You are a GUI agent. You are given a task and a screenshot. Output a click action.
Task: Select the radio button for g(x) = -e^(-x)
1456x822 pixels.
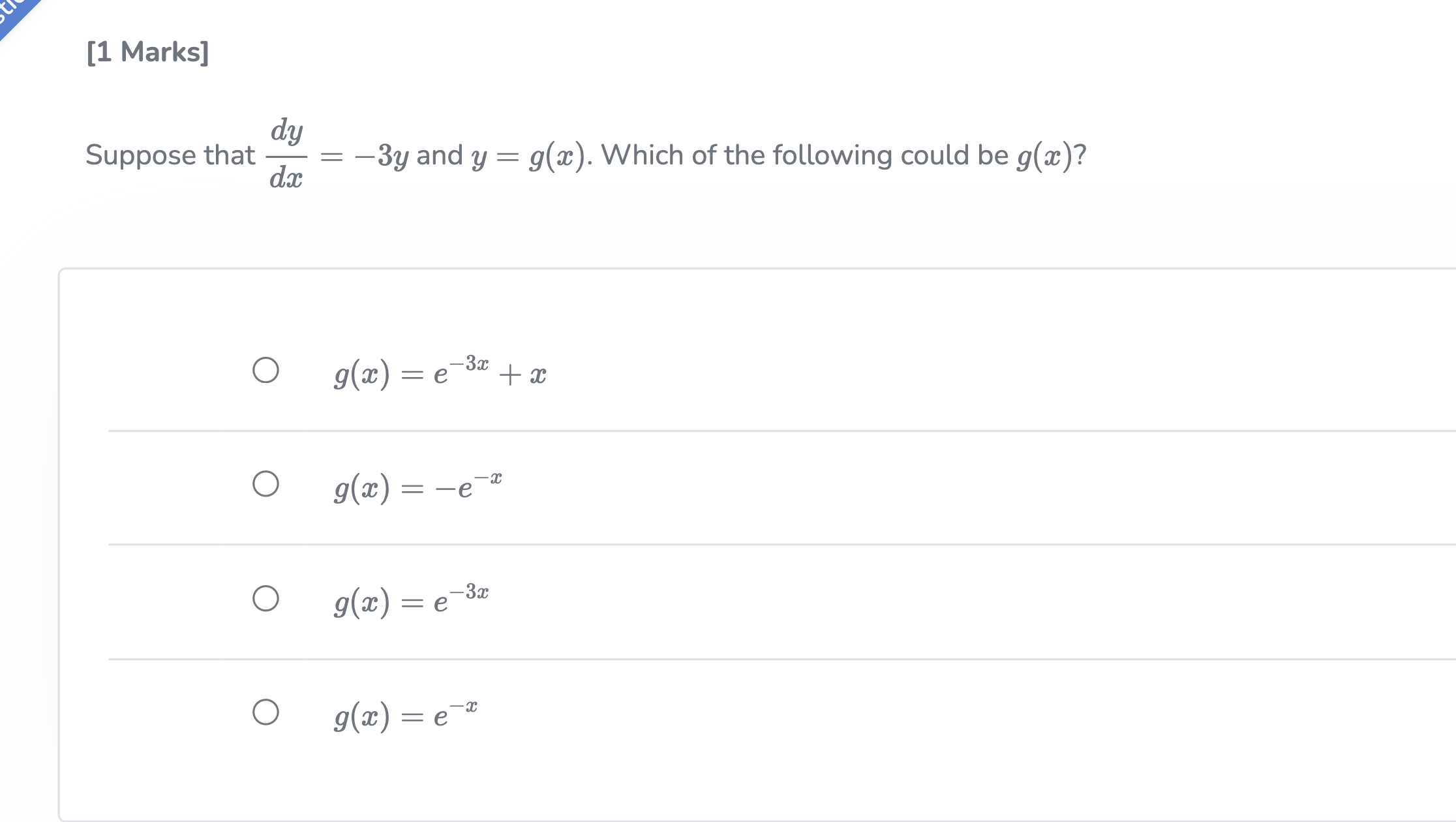click(266, 484)
